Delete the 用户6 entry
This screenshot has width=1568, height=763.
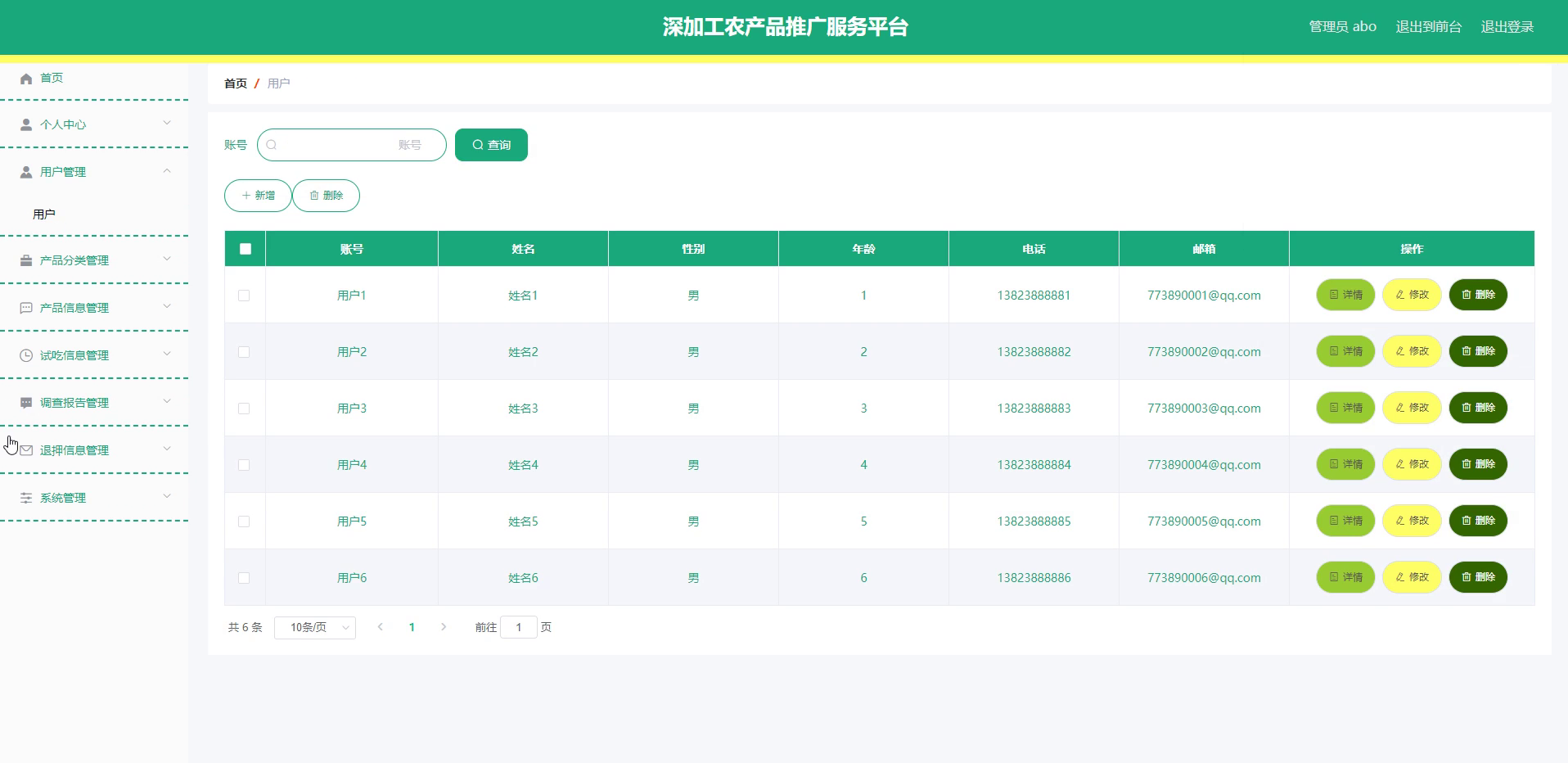[x=1478, y=577]
